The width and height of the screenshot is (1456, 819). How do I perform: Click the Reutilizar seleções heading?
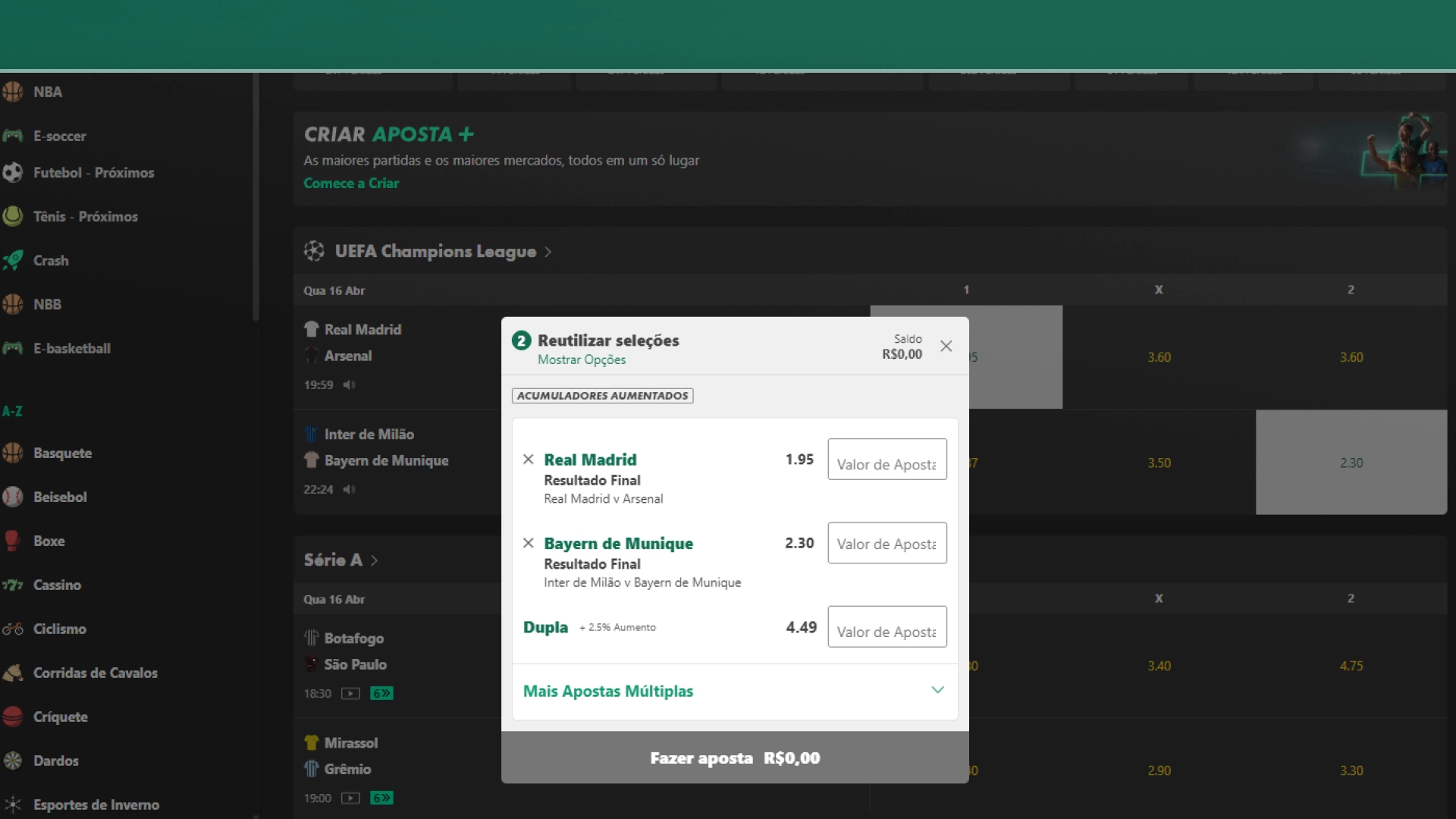[608, 340]
